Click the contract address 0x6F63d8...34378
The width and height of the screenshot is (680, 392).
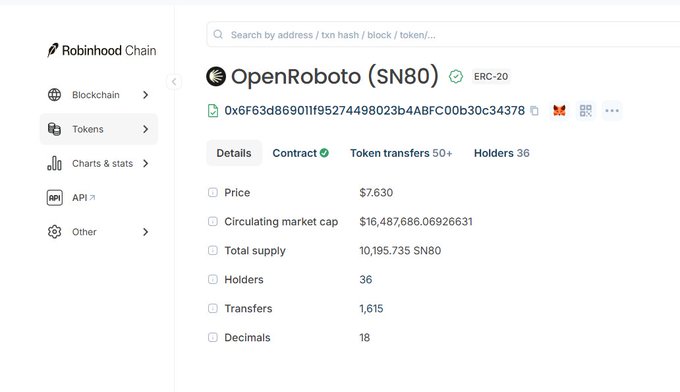click(x=375, y=111)
